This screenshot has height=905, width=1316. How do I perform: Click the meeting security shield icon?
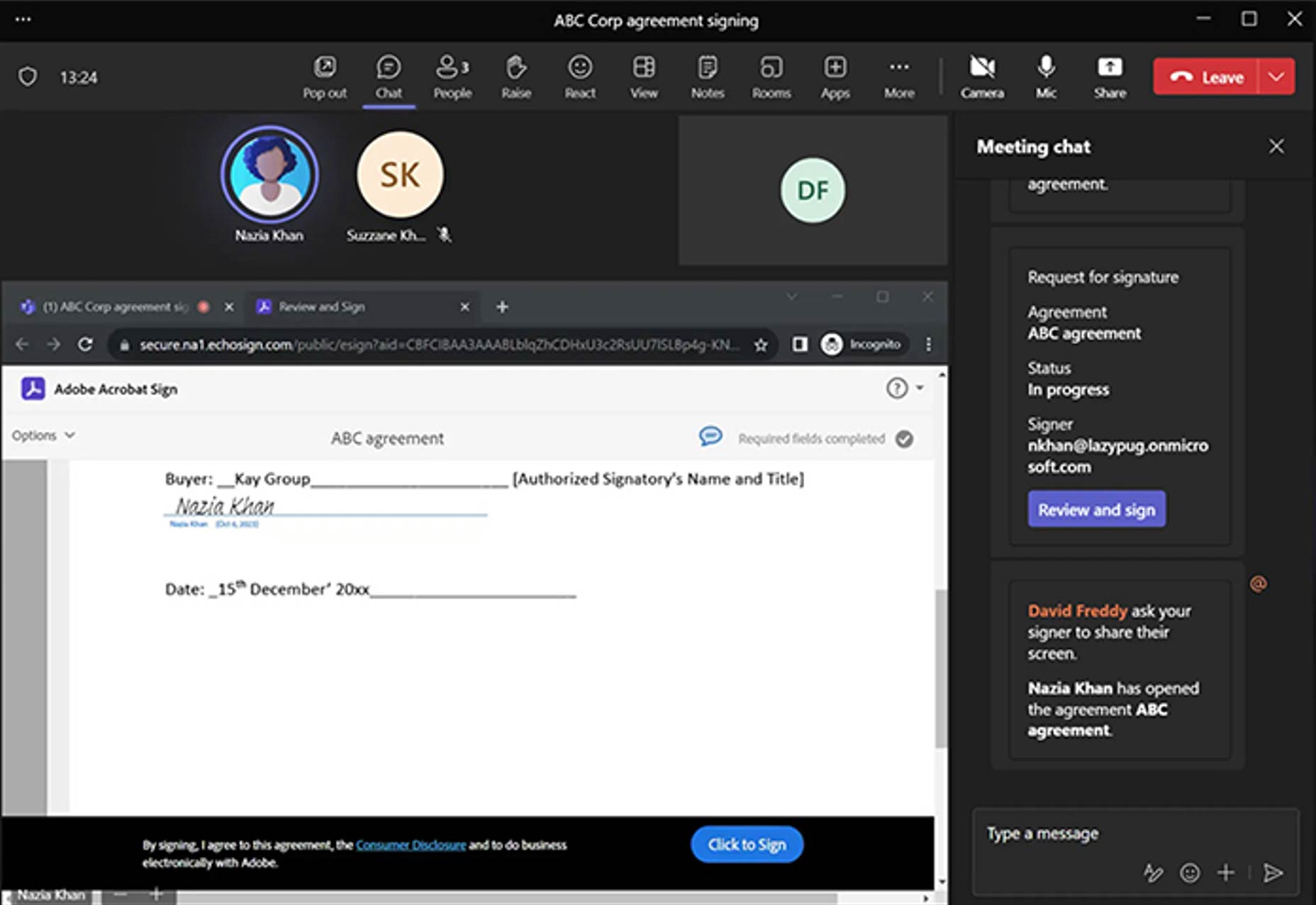[28, 77]
